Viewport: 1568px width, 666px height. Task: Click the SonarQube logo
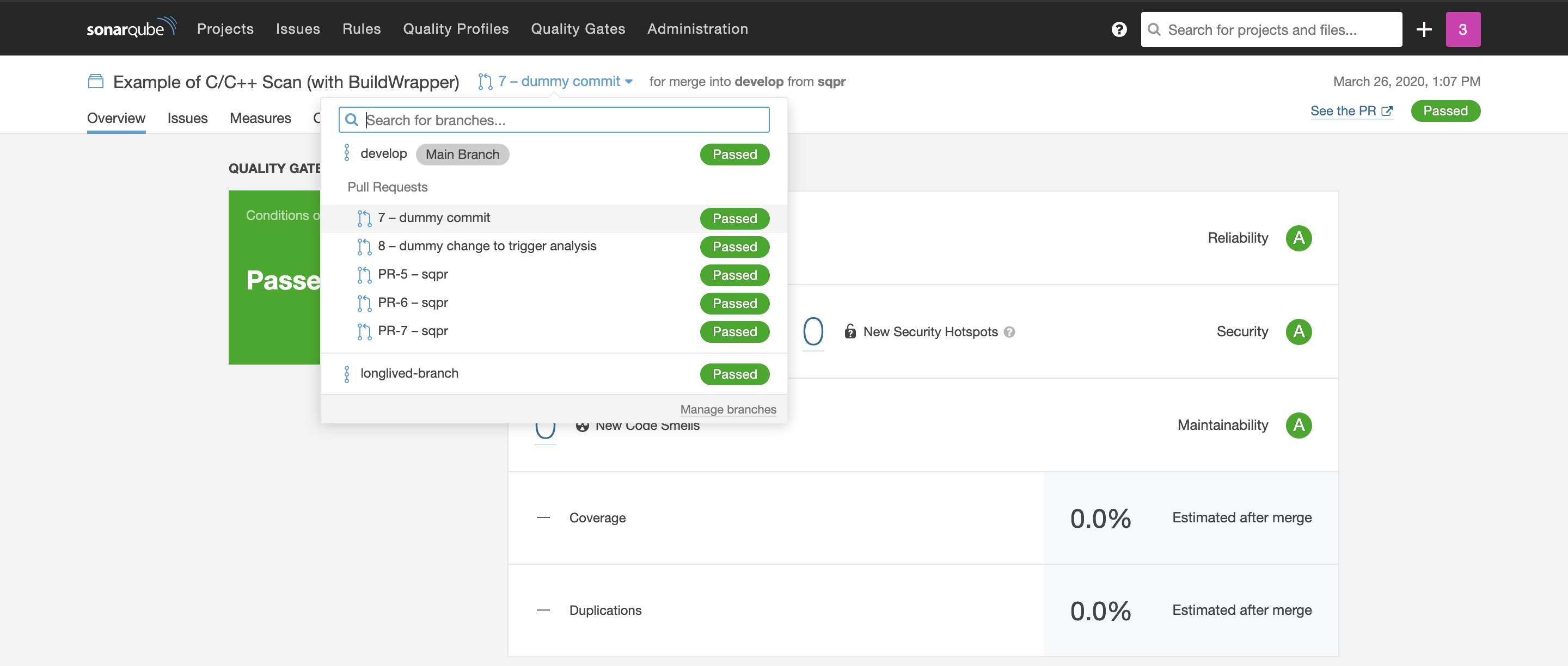131,28
